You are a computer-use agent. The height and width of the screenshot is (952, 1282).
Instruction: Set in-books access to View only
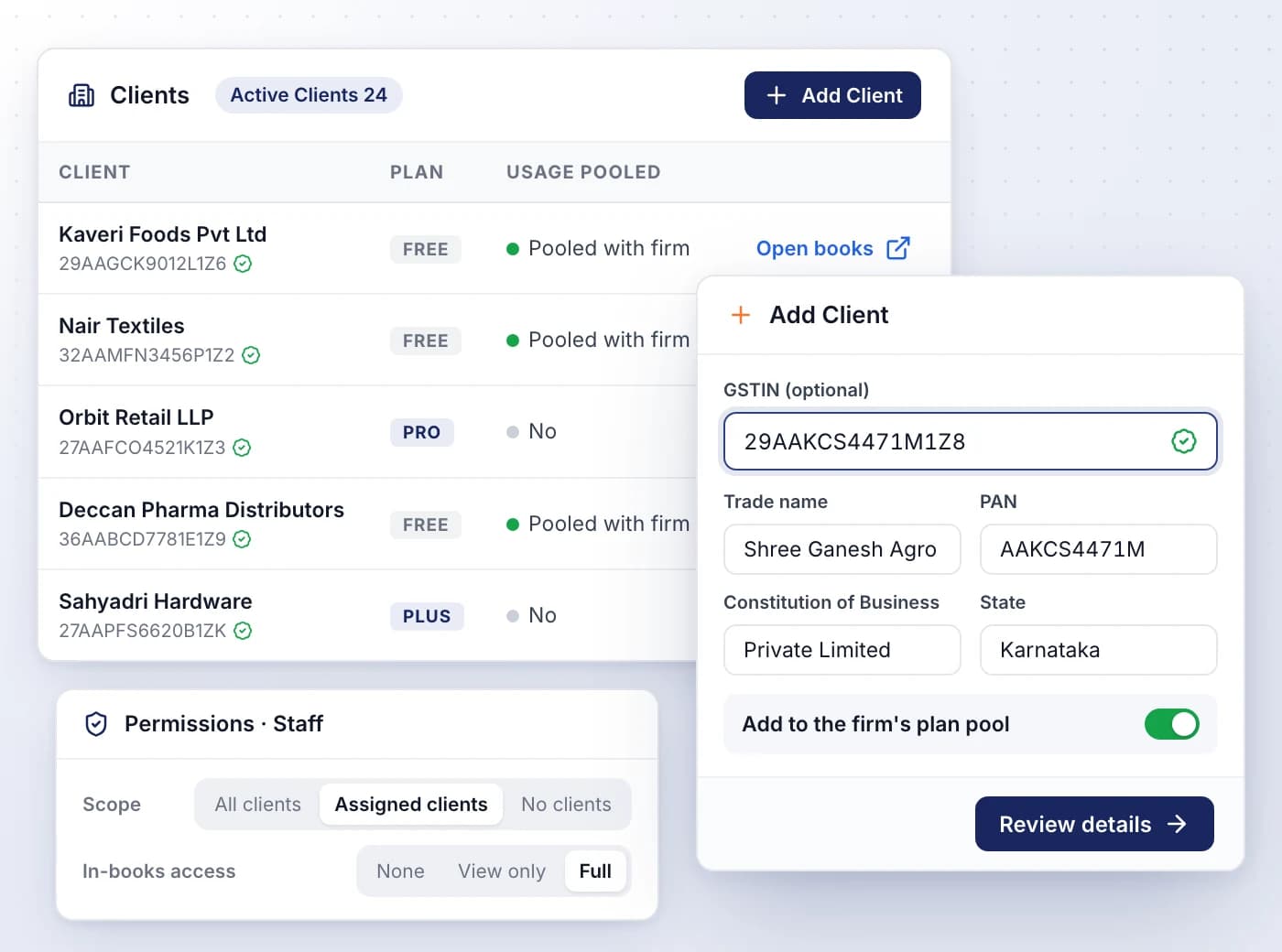coord(502,871)
